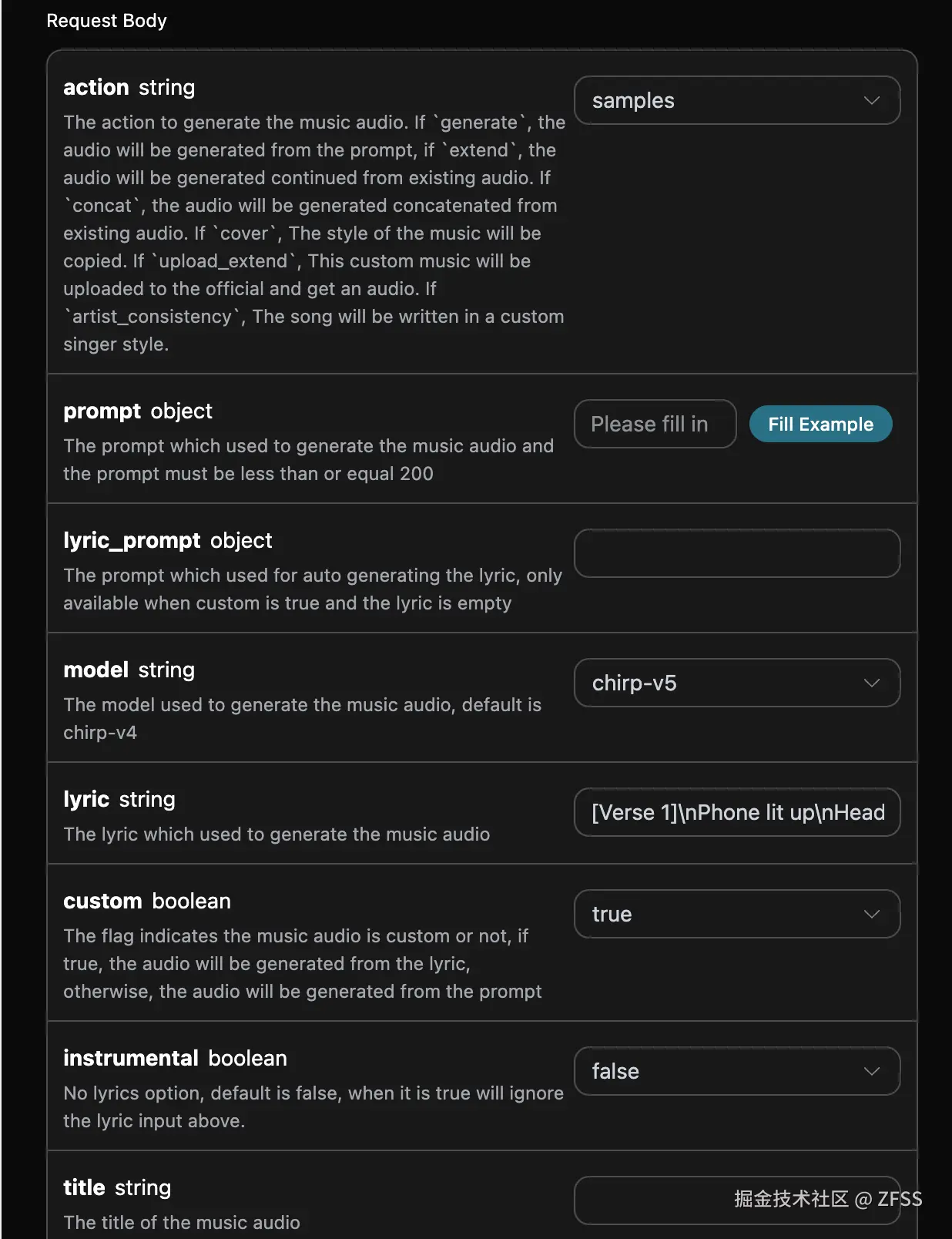Click the action parameter name label
This screenshot has width=952, height=1239.
coord(96,88)
